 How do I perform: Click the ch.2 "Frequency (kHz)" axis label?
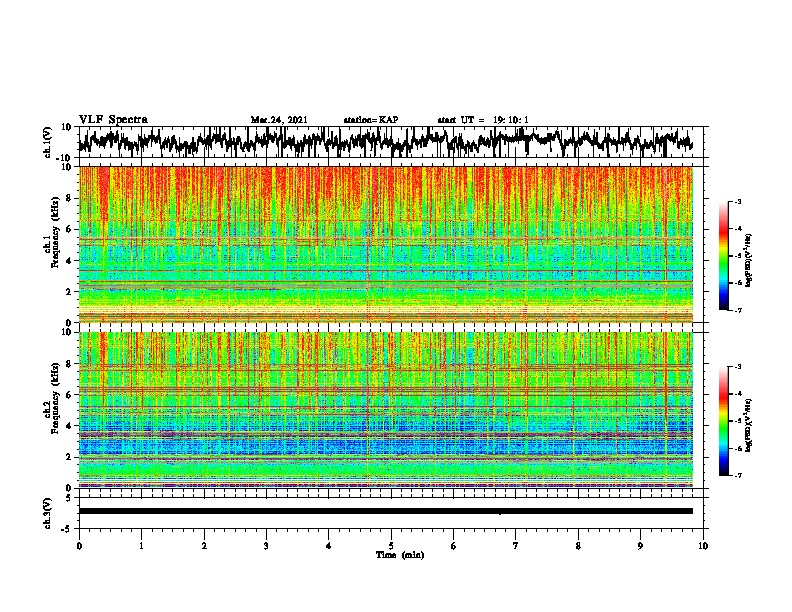tap(55, 398)
